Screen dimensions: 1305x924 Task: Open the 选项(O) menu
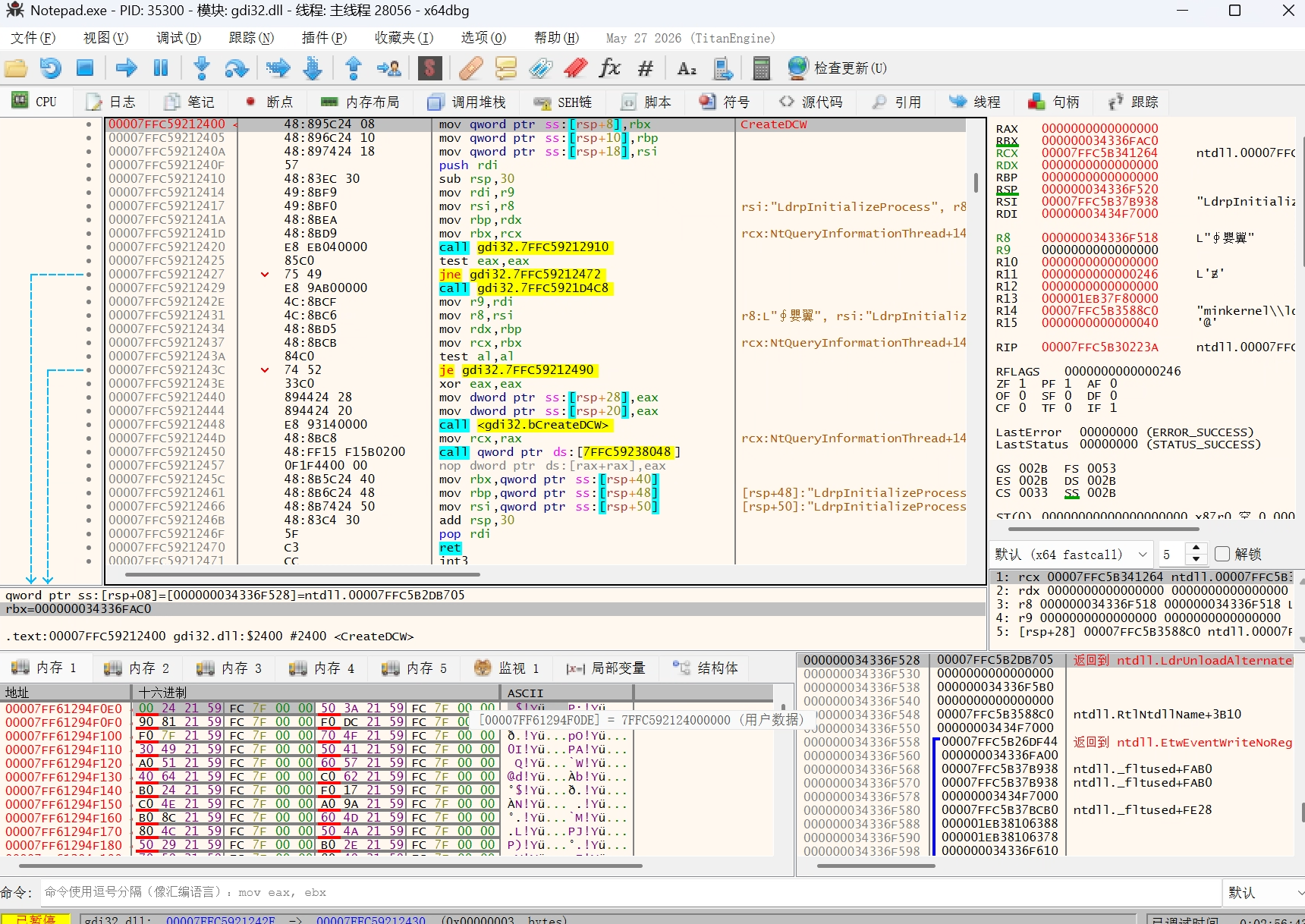point(483,38)
